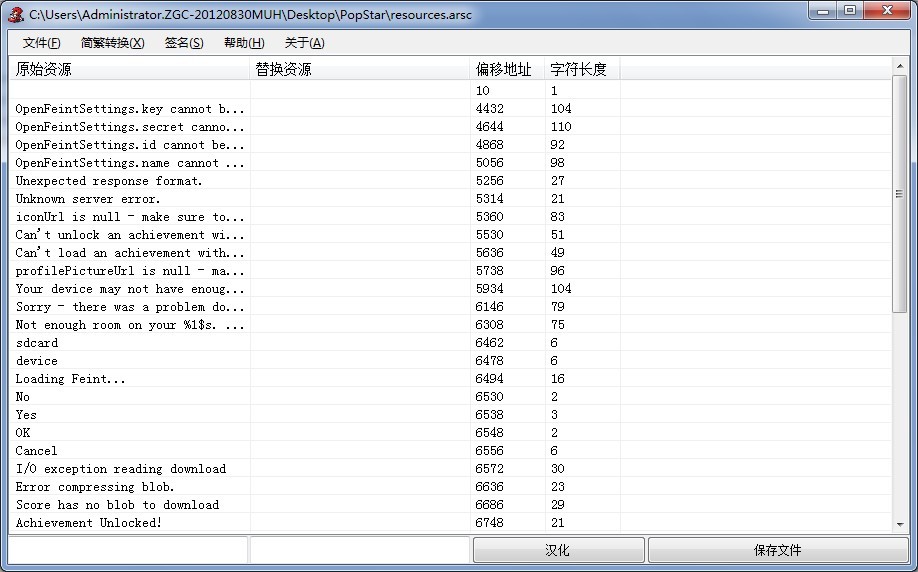The height and width of the screenshot is (572, 918).
Task: Select 'Unexpected response format.' row
Action: tap(450, 180)
